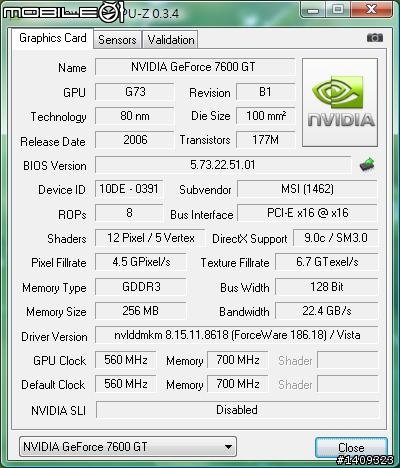Click the Driver Version nvlddmkm field

click(237, 335)
